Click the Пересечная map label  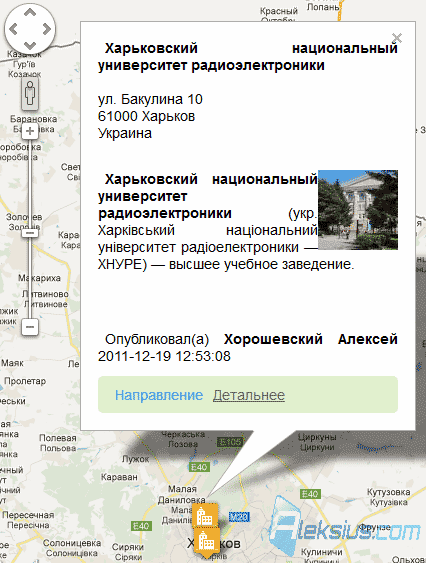coord(28,515)
